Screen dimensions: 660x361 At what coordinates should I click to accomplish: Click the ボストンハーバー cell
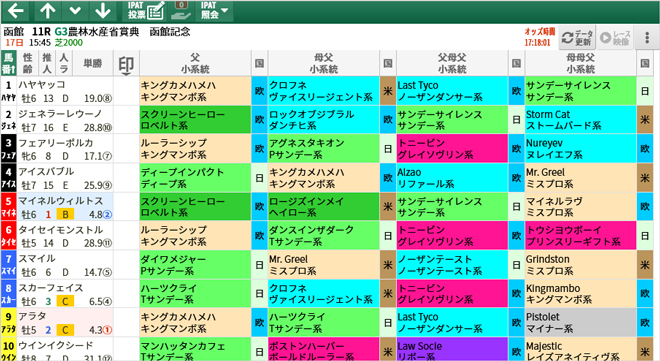click(x=324, y=350)
